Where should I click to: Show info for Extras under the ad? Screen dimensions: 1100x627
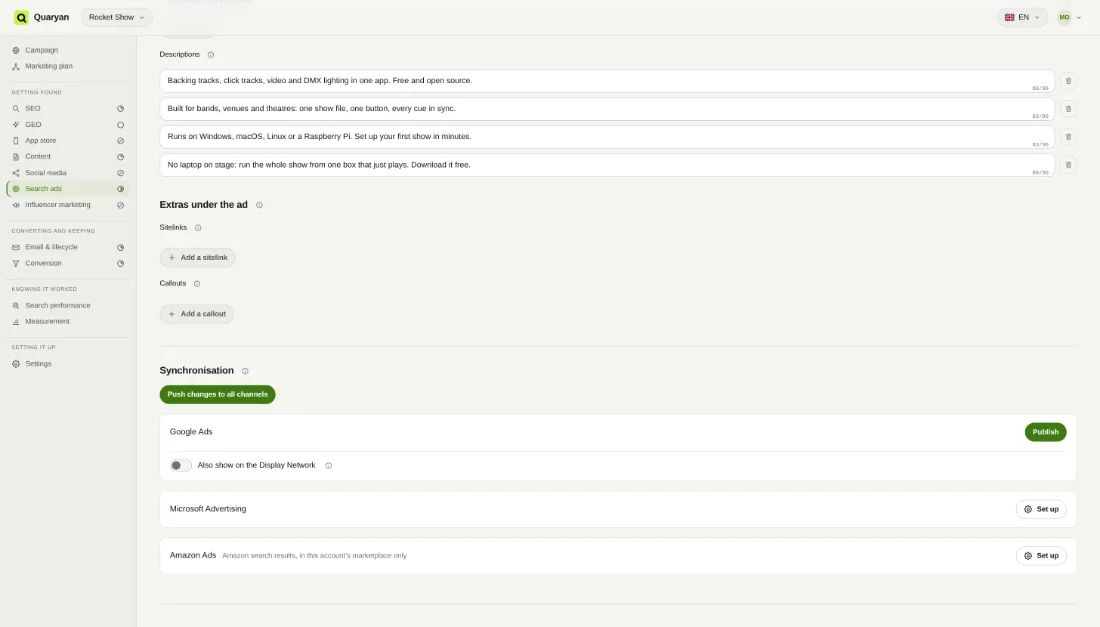[260, 205]
